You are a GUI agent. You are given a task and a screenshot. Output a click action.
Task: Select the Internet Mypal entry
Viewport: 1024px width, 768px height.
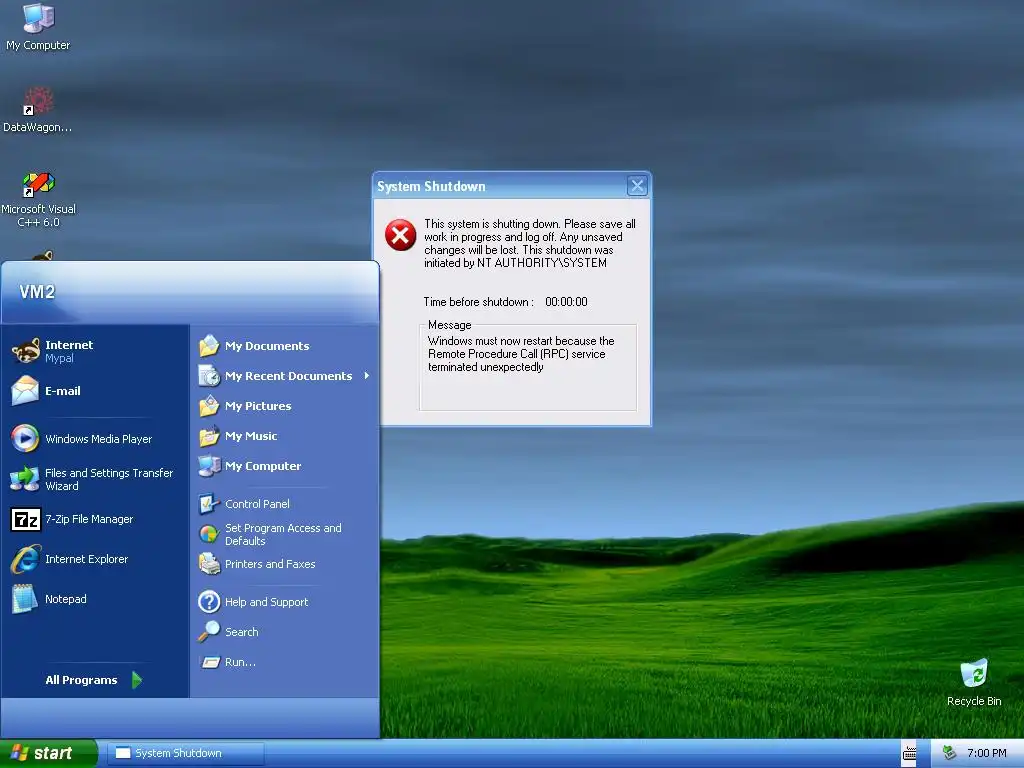point(95,351)
